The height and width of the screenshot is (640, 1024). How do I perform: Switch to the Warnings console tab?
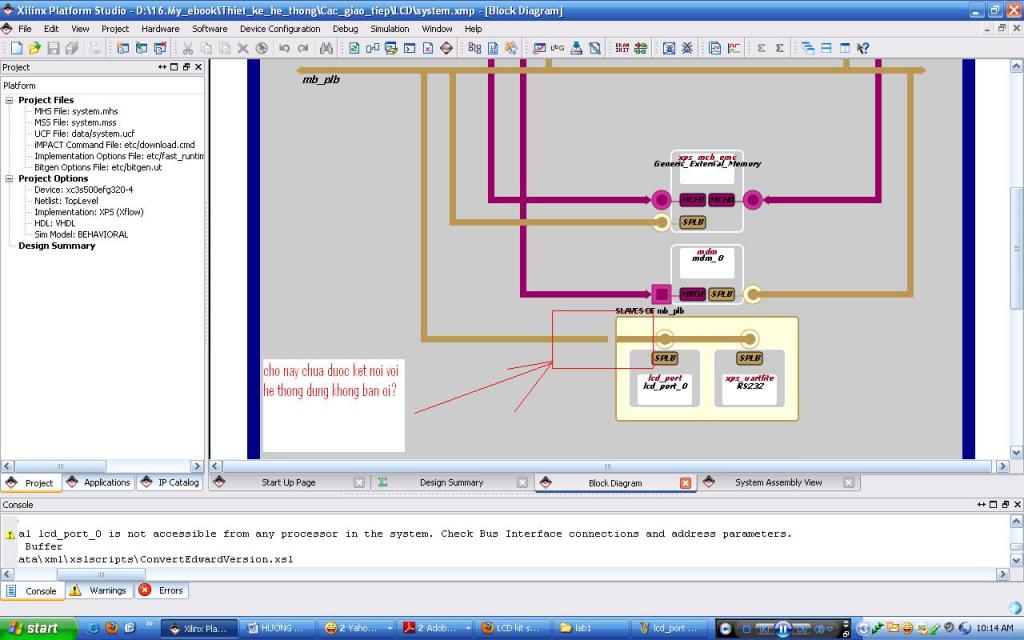[x=99, y=590]
